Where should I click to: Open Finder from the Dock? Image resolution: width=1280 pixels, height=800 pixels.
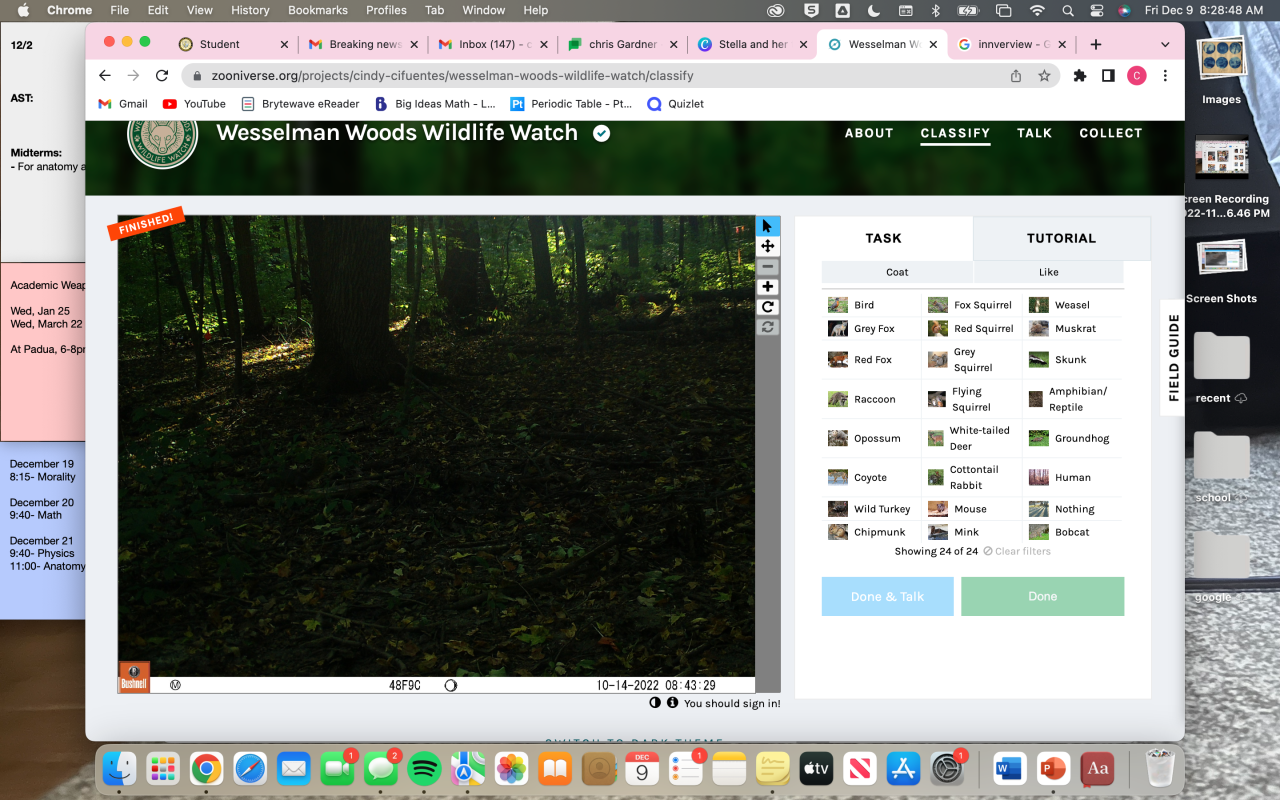(118, 768)
